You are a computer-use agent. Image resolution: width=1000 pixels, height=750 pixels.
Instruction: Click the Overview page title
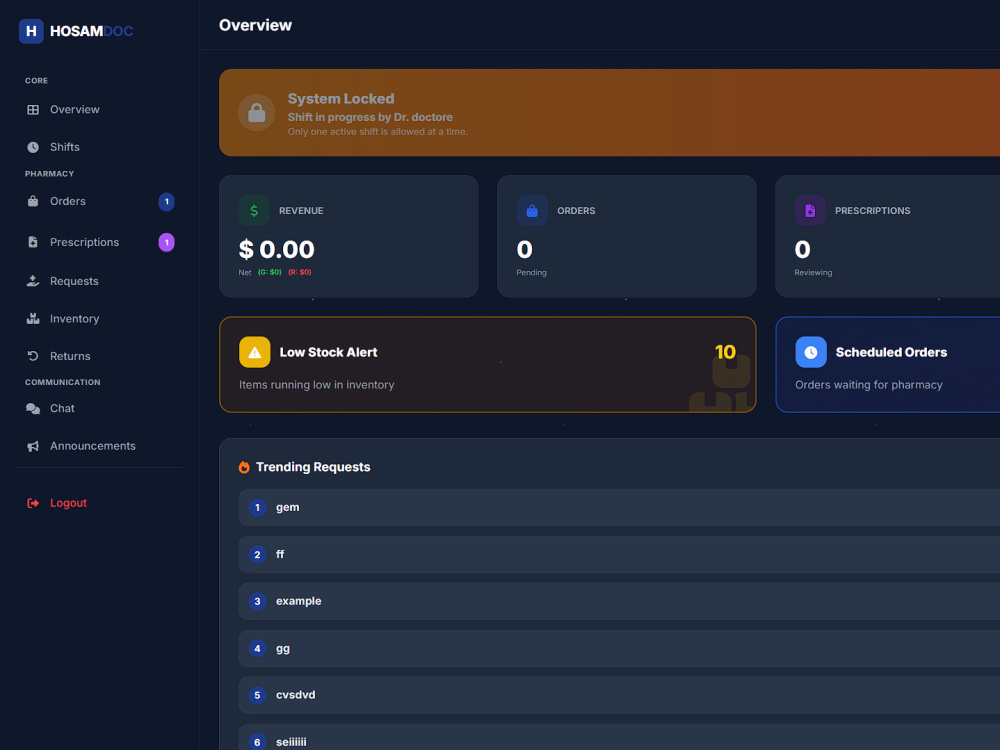(255, 26)
